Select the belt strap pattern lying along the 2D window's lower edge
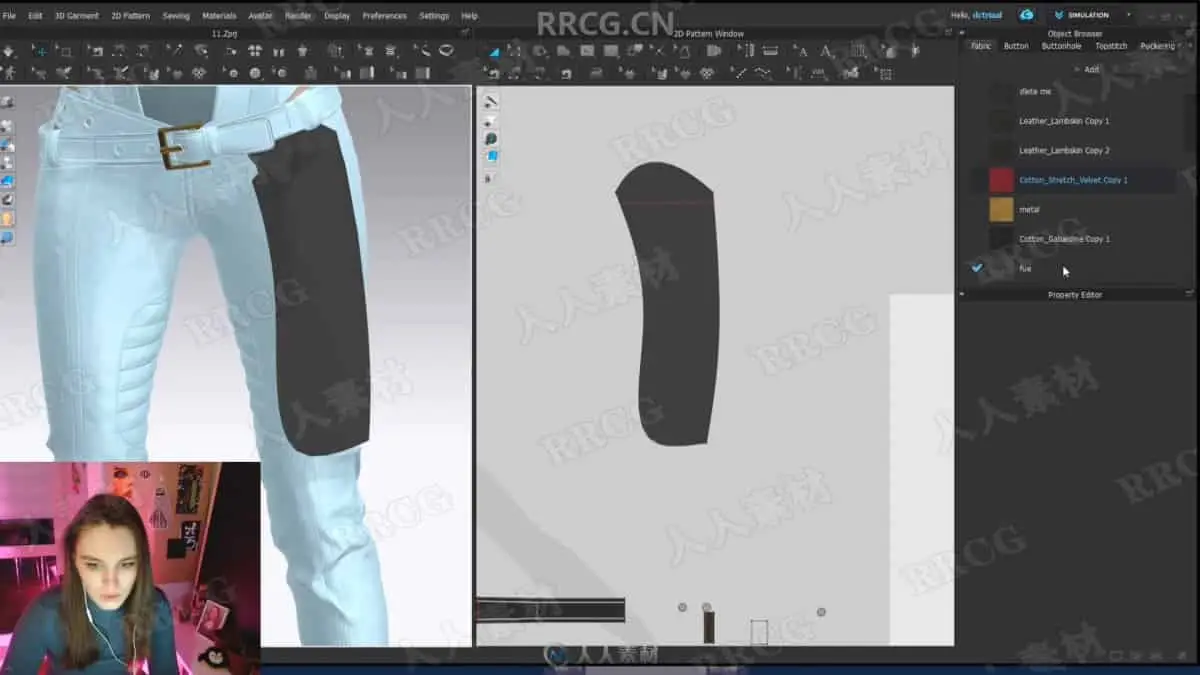The height and width of the screenshot is (675, 1200). click(551, 610)
